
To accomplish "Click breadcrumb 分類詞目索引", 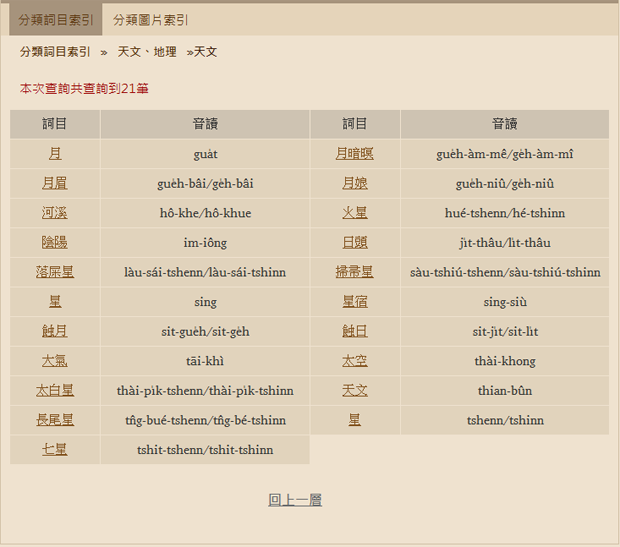I will (x=55, y=52).
